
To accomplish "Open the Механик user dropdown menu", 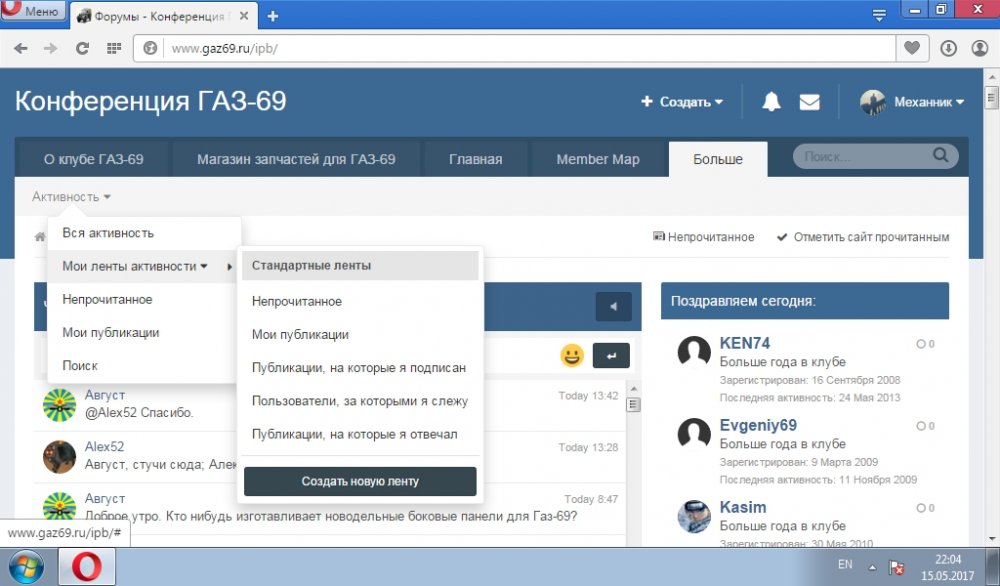I will [x=913, y=102].
